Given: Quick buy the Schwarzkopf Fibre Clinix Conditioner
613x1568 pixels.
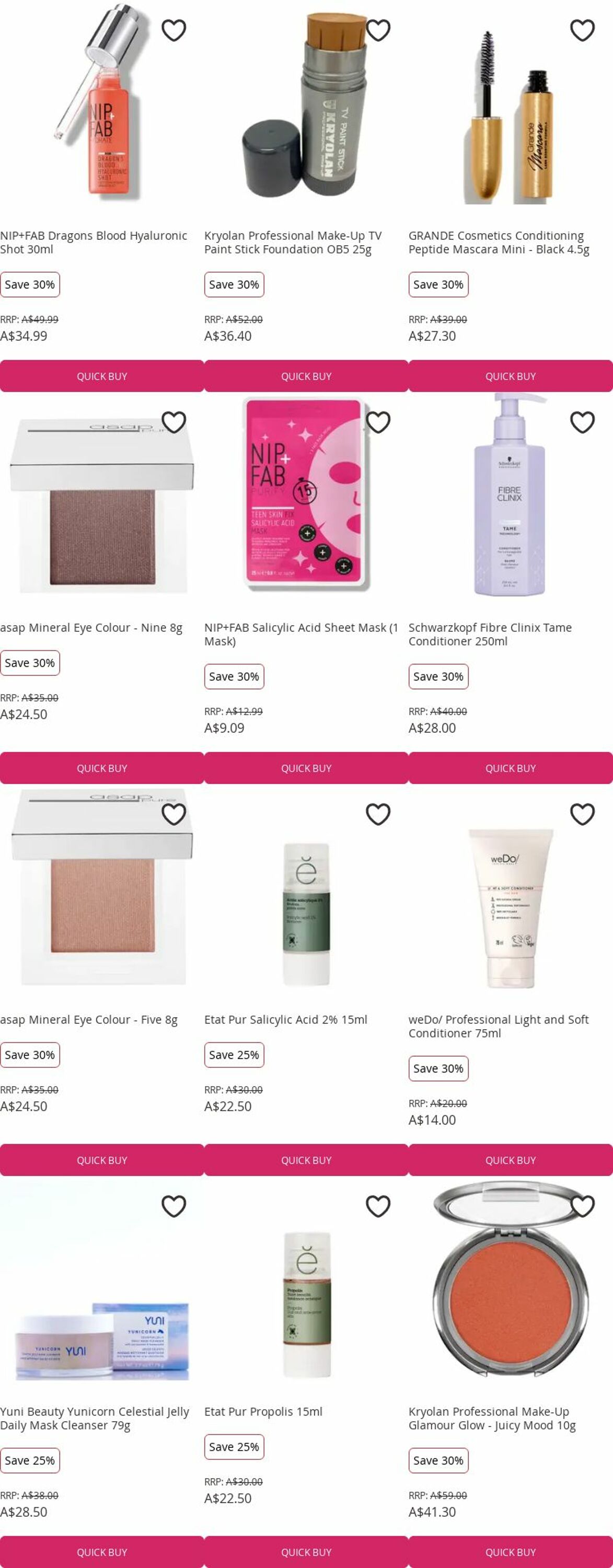Looking at the screenshot, I should pyautogui.click(x=511, y=768).
